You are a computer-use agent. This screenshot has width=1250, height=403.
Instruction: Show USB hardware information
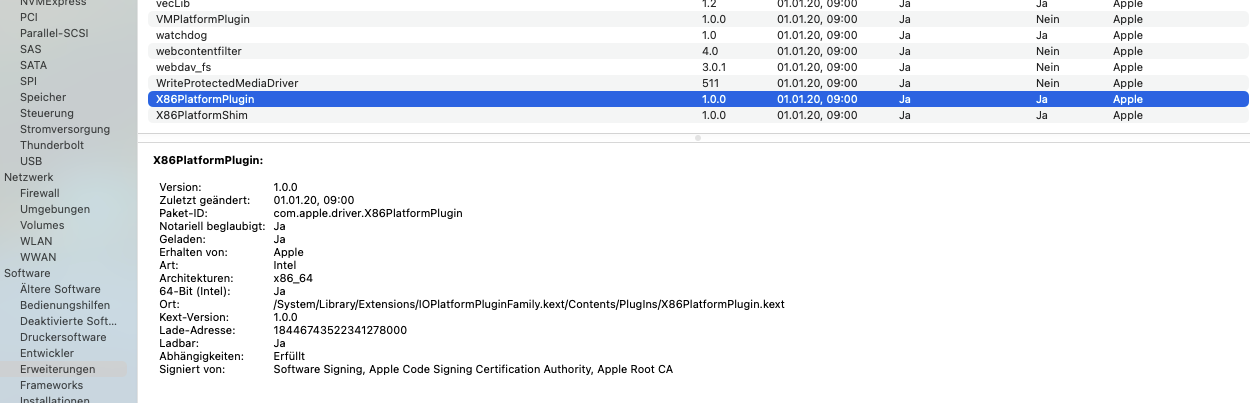tap(31, 161)
